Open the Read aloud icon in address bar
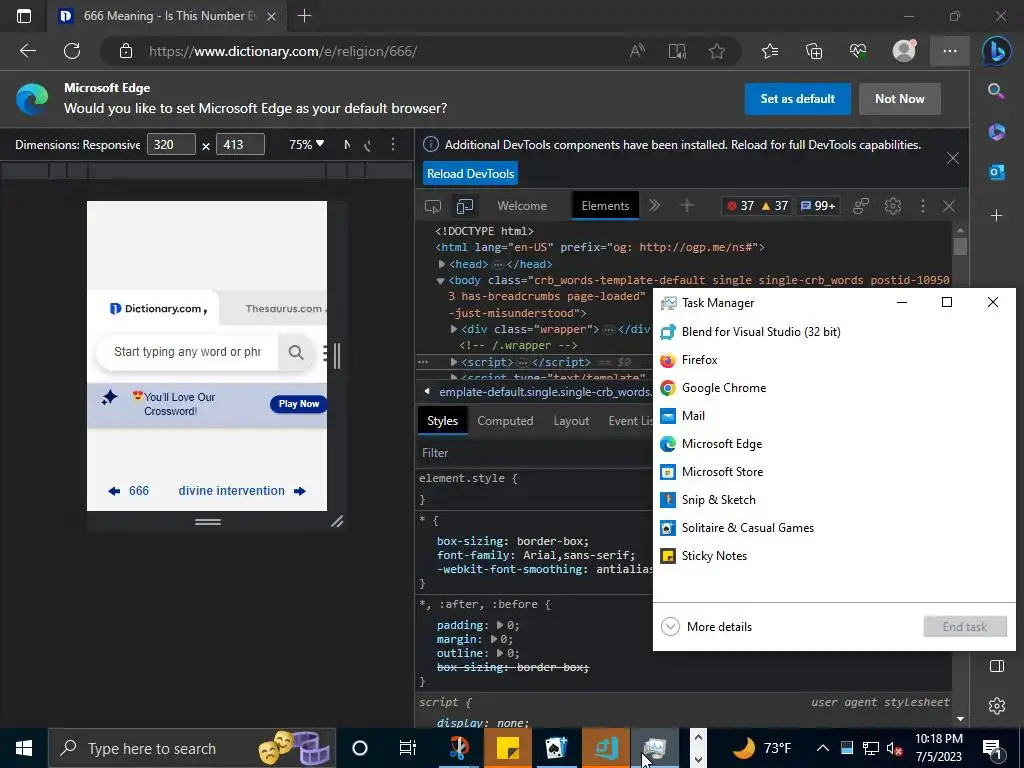This screenshot has height=768, width=1024. point(637,51)
